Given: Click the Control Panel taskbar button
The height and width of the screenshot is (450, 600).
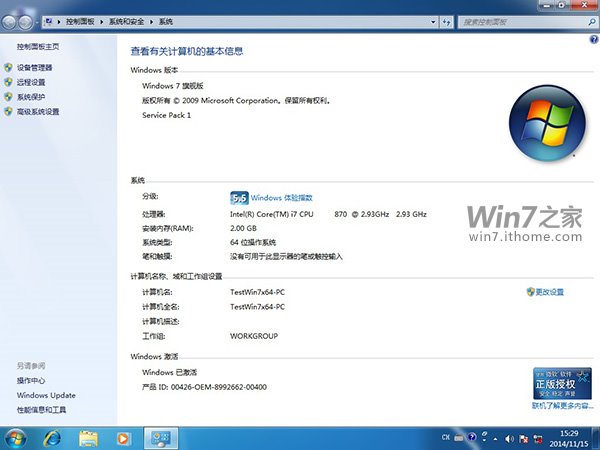Looking at the screenshot, I should point(158,437).
